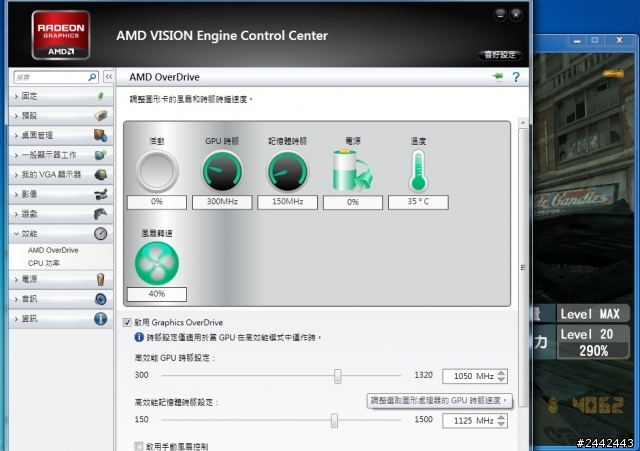Click the 溫度 thermometer icon
Screen dimensions: 640x451
coord(418,171)
